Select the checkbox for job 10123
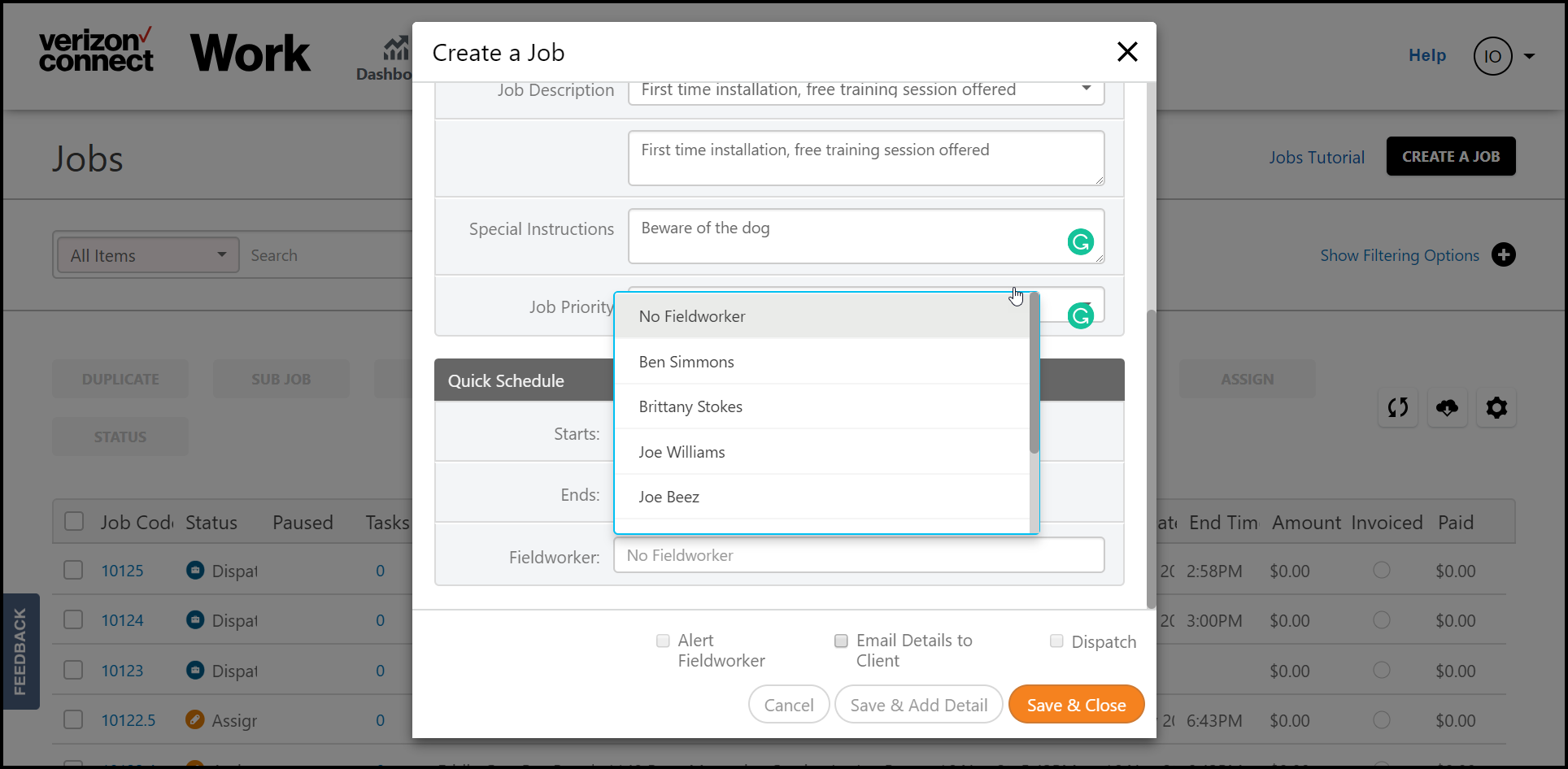 click(x=73, y=670)
